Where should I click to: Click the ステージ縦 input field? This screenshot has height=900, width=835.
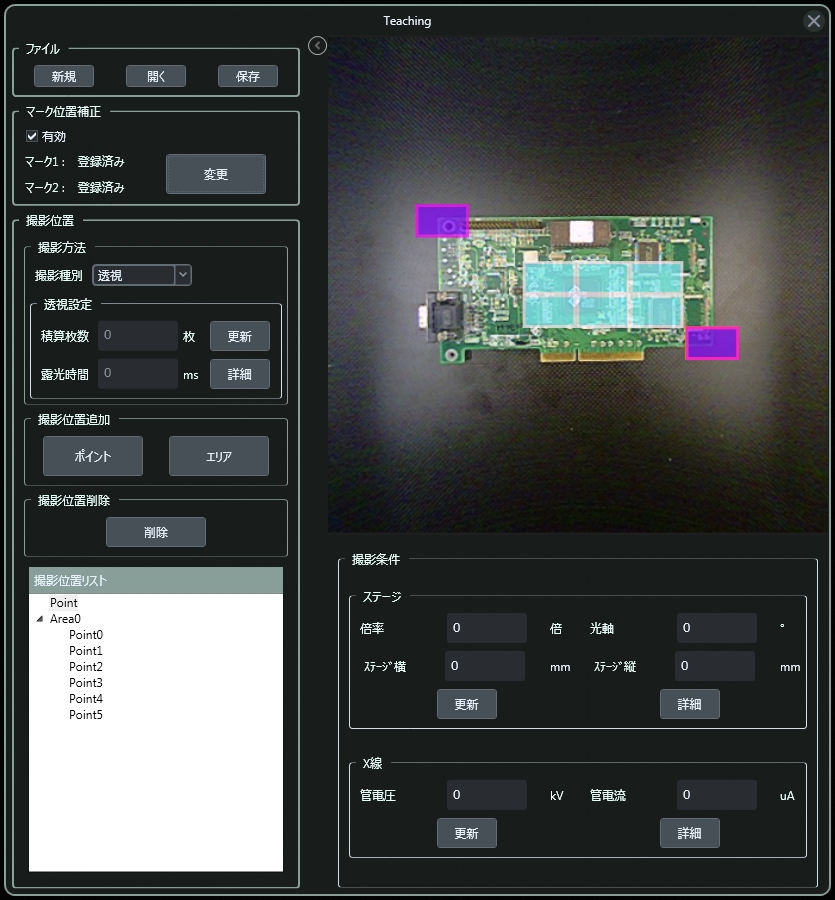(x=715, y=666)
